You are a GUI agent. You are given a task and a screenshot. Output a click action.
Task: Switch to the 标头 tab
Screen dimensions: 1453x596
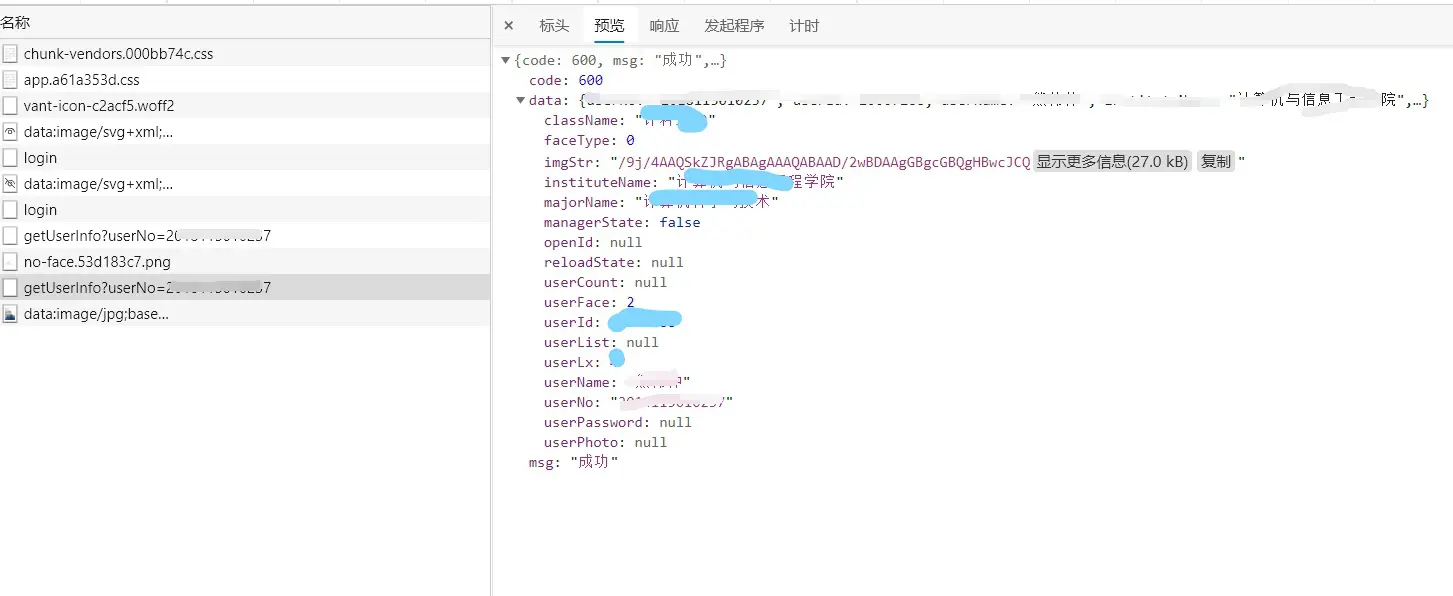pyautogui.click(x=554, y=26)
